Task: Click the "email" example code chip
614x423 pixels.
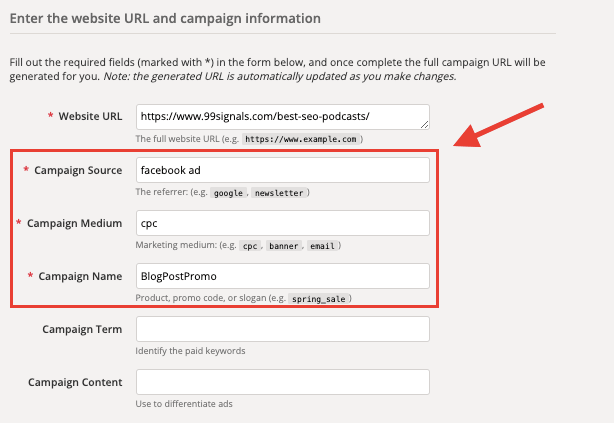Action: 321,245
